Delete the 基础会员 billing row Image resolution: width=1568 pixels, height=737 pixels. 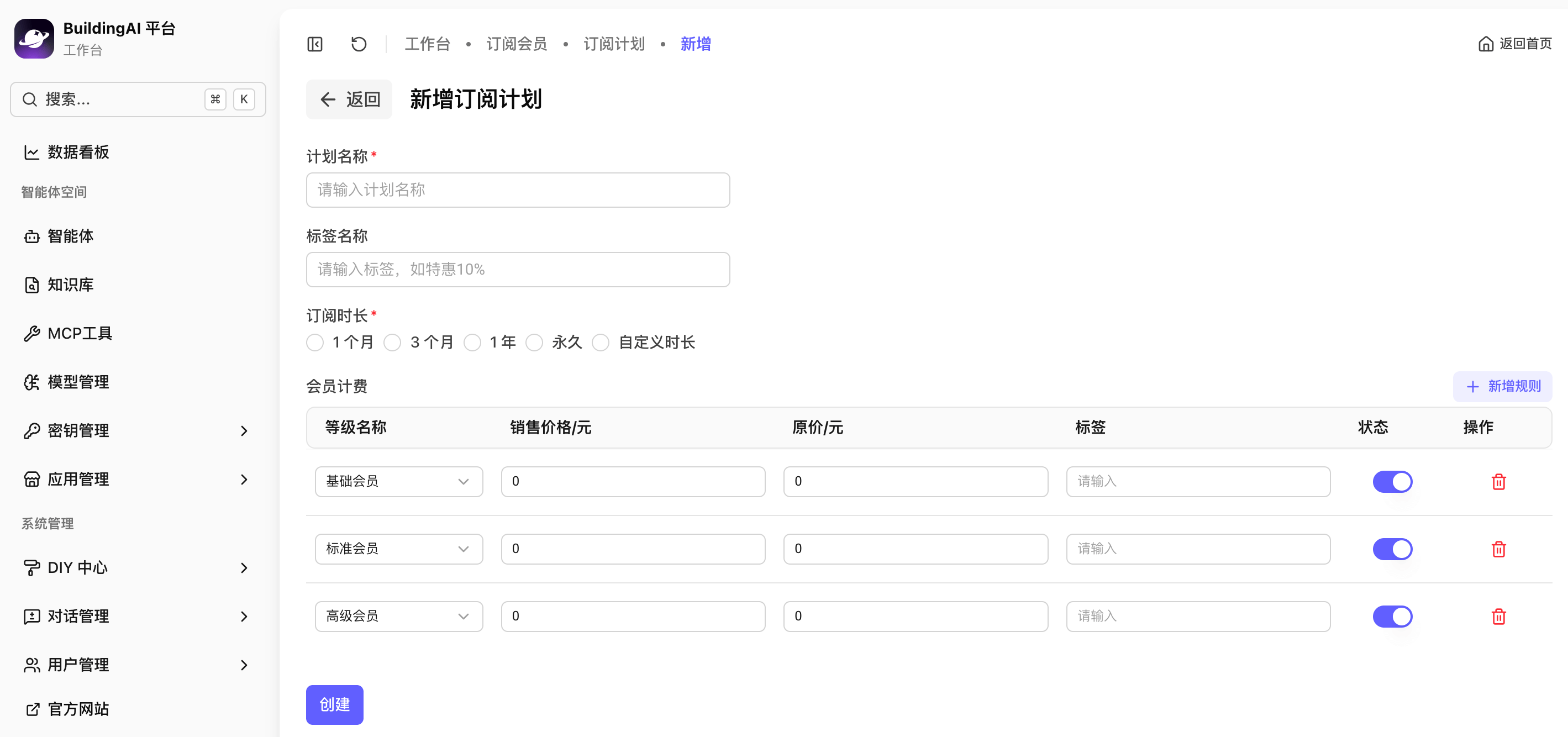1498,481
